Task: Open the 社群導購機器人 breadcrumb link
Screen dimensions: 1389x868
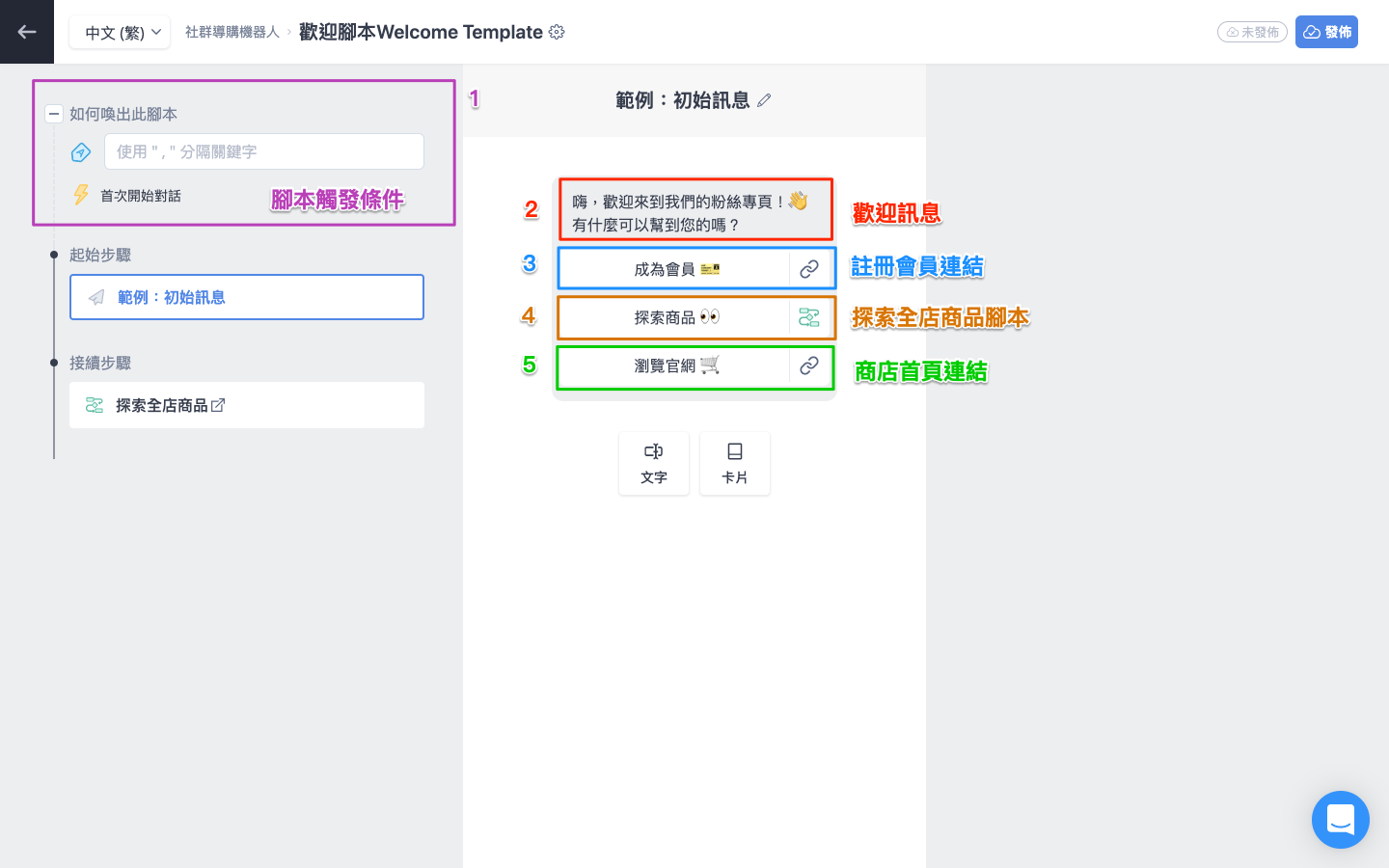Action: point(231,32)
